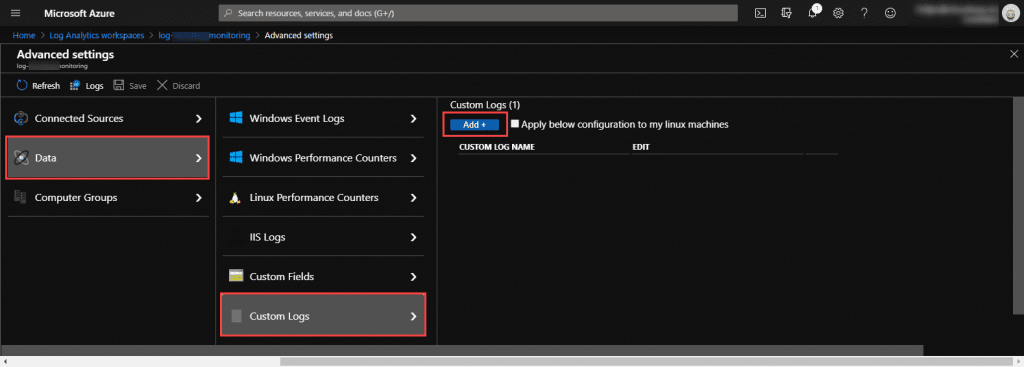Viewport: 1024px width, 367px height.
Task: Close the Advanced settings blade
Action: (1014, 54)
